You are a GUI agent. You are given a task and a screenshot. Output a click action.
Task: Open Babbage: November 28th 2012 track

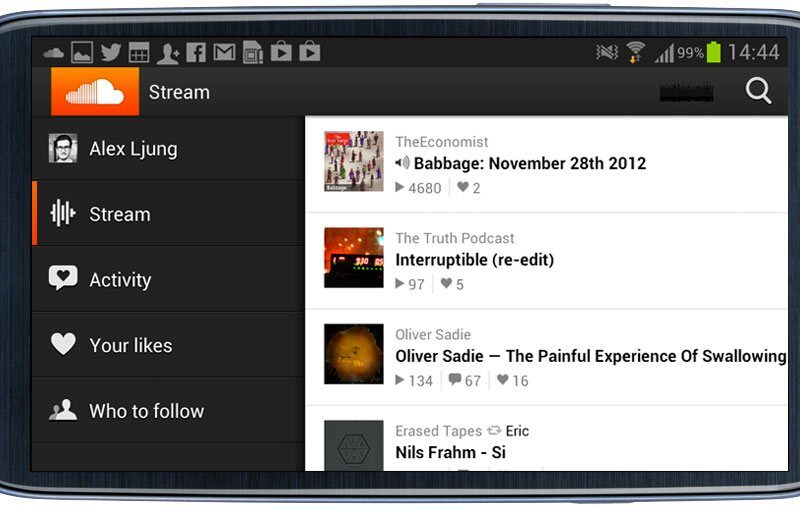(530, 163)
